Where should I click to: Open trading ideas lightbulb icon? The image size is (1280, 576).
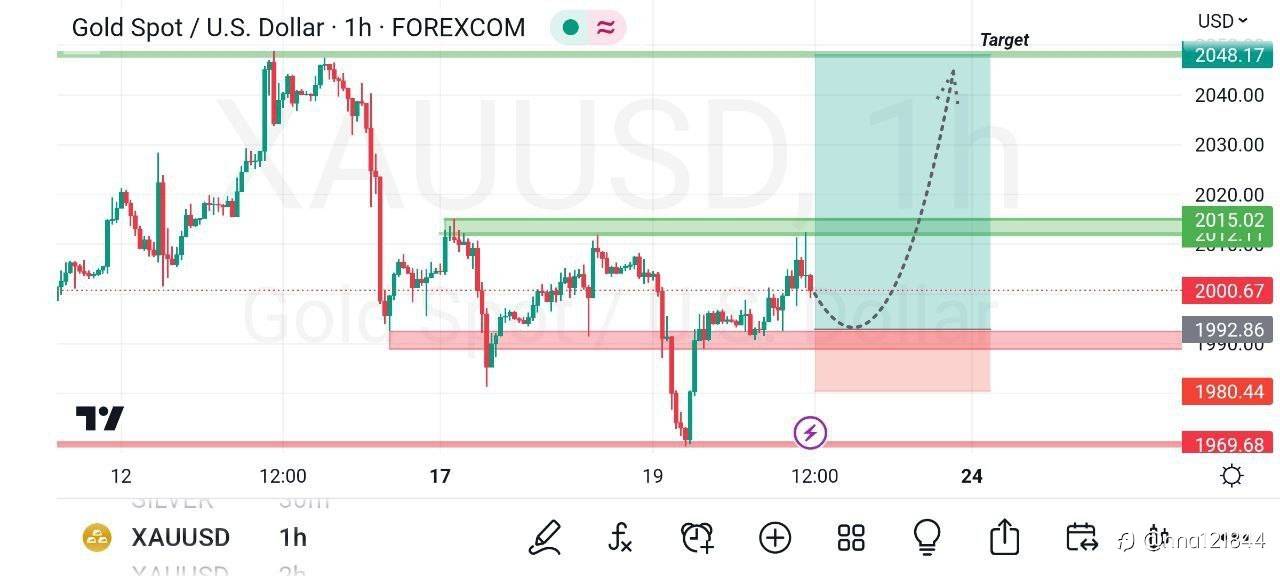point(927,538)
